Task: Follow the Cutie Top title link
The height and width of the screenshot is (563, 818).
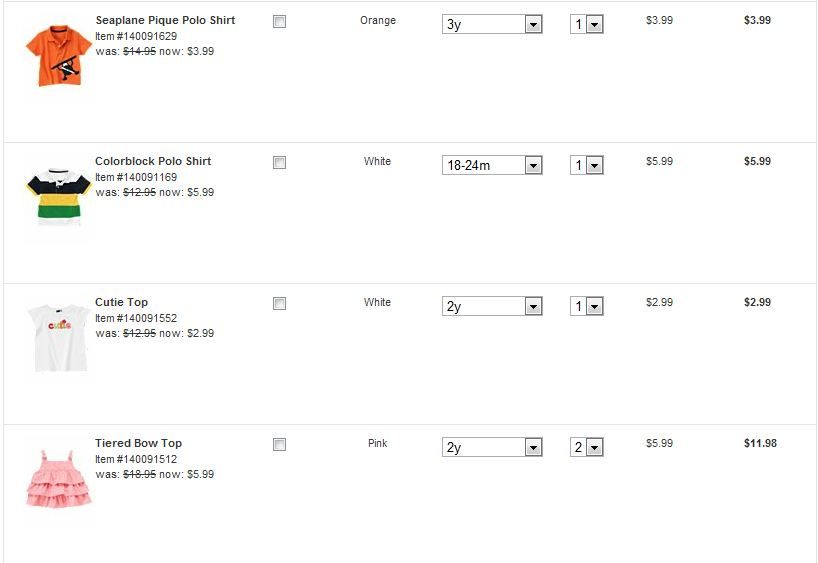Action: pyautogui.click(x=121, y=302)
